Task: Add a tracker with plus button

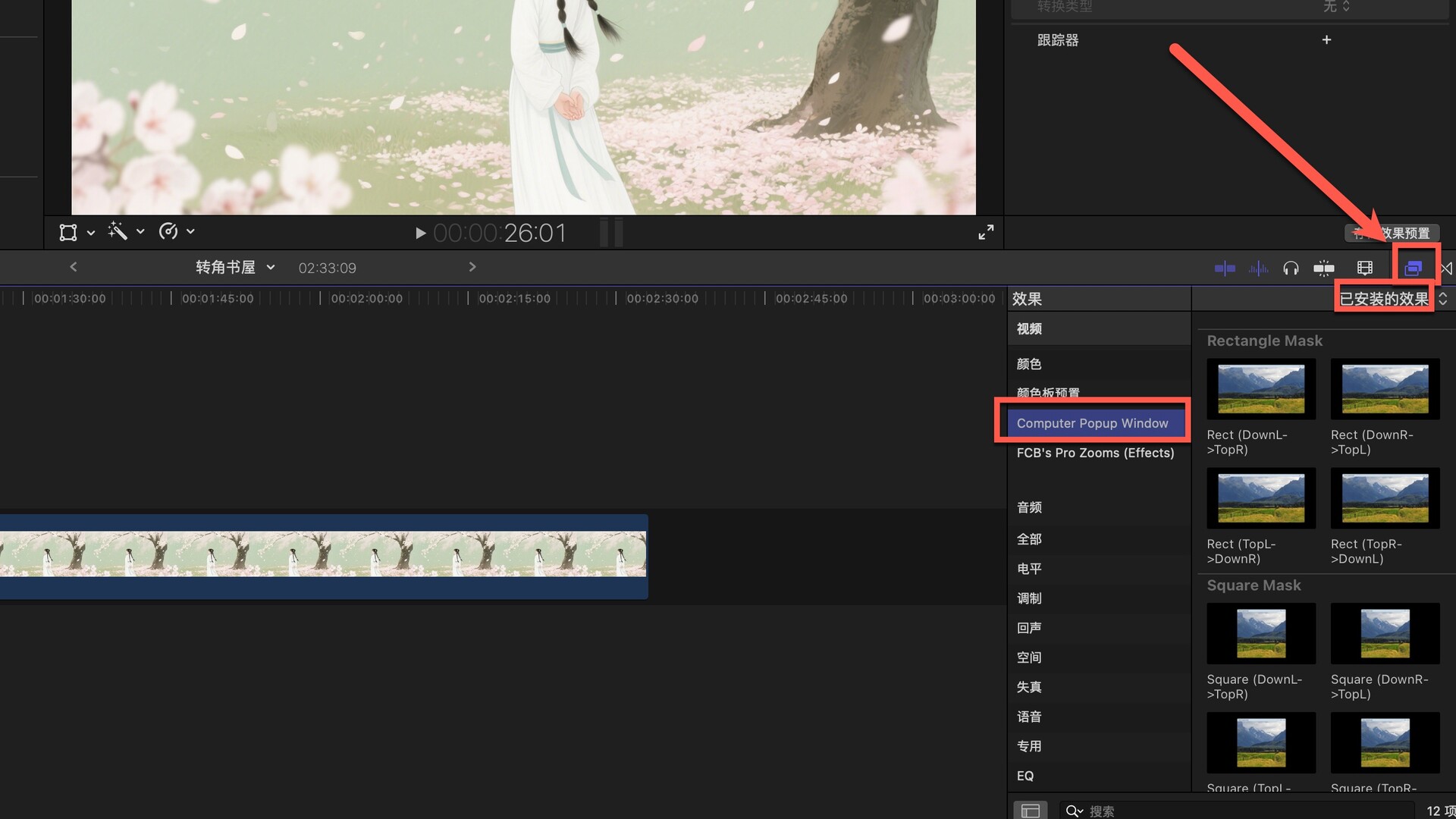Action: pyautogui.click(x=1326, y=39)
